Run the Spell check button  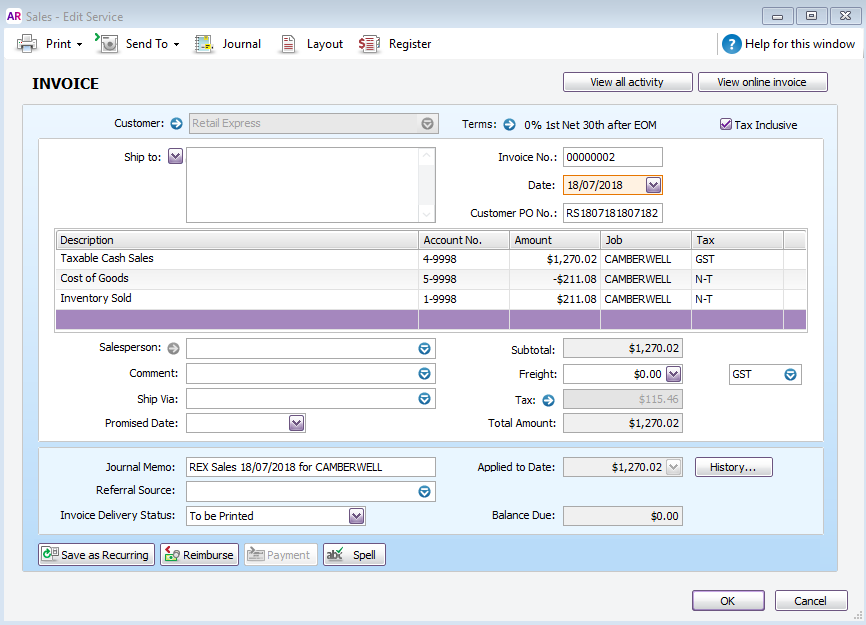(354, 554)
